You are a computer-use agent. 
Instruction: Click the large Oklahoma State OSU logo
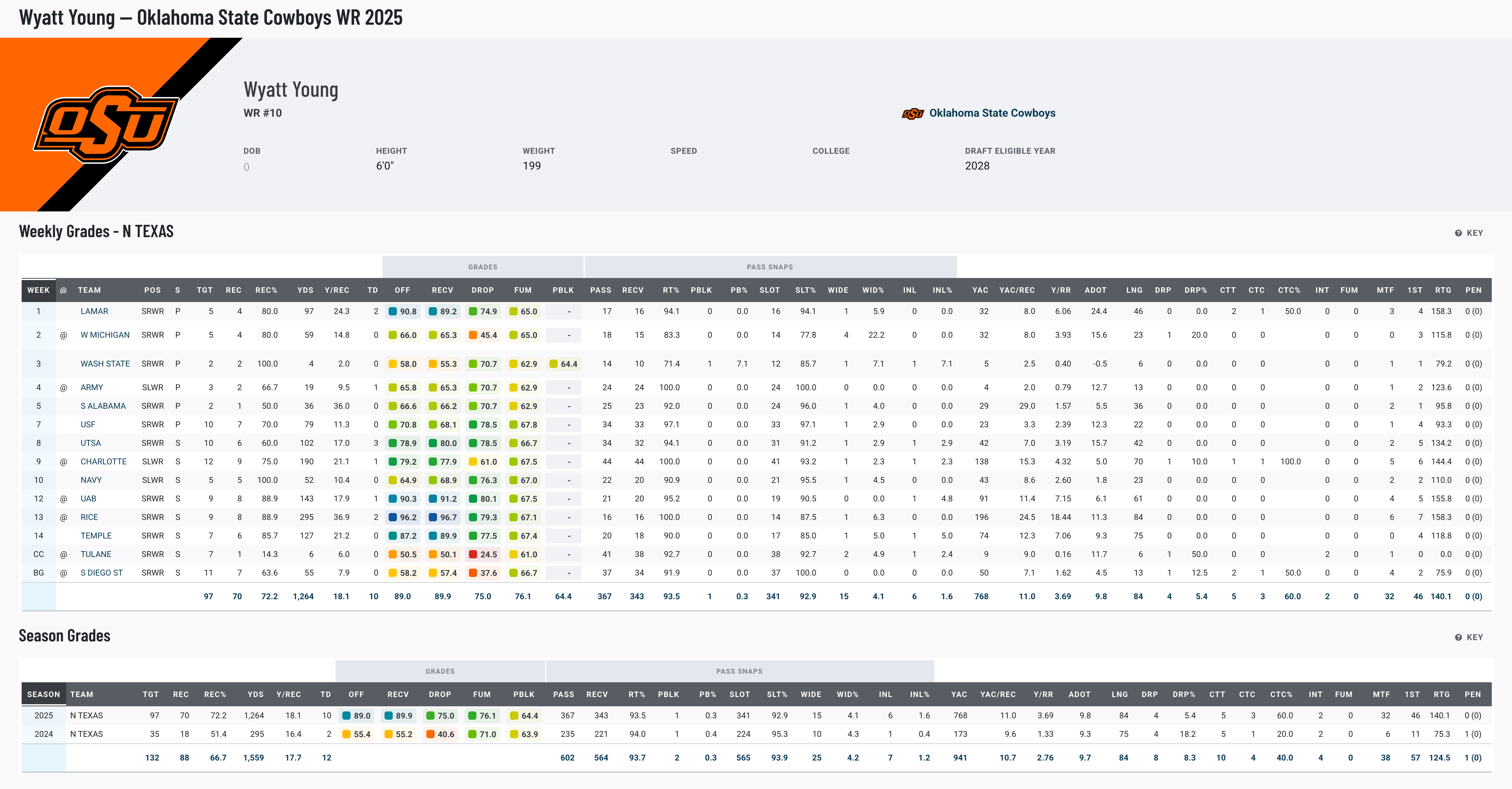[106, 124]
